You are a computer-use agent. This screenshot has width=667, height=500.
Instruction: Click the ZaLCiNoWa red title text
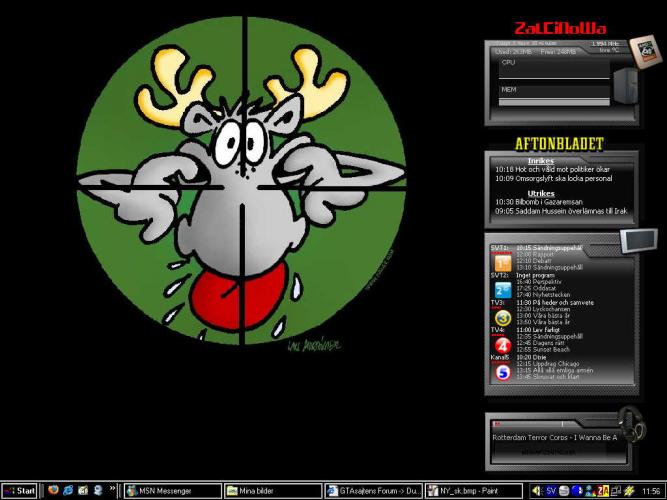[560, 29]
